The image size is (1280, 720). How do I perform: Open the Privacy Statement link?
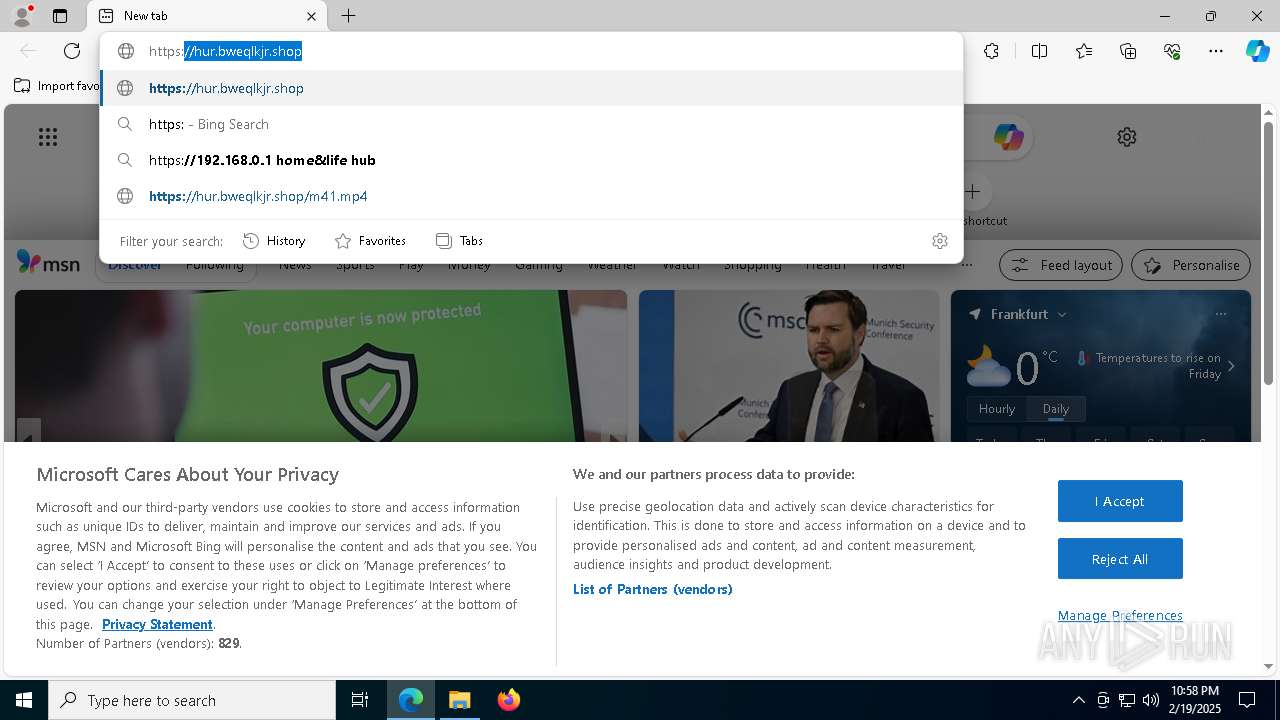pyautogui.click(x=157, y=624)
